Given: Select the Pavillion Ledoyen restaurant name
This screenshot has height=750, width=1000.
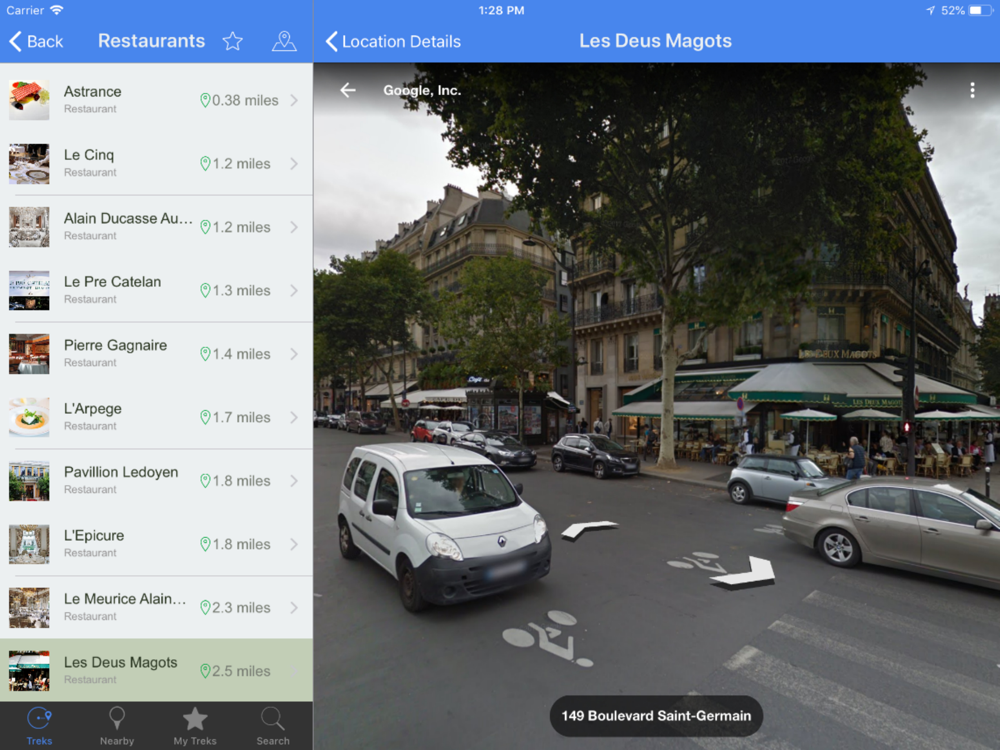Looking at the screenshot, I should coord(121,473).
